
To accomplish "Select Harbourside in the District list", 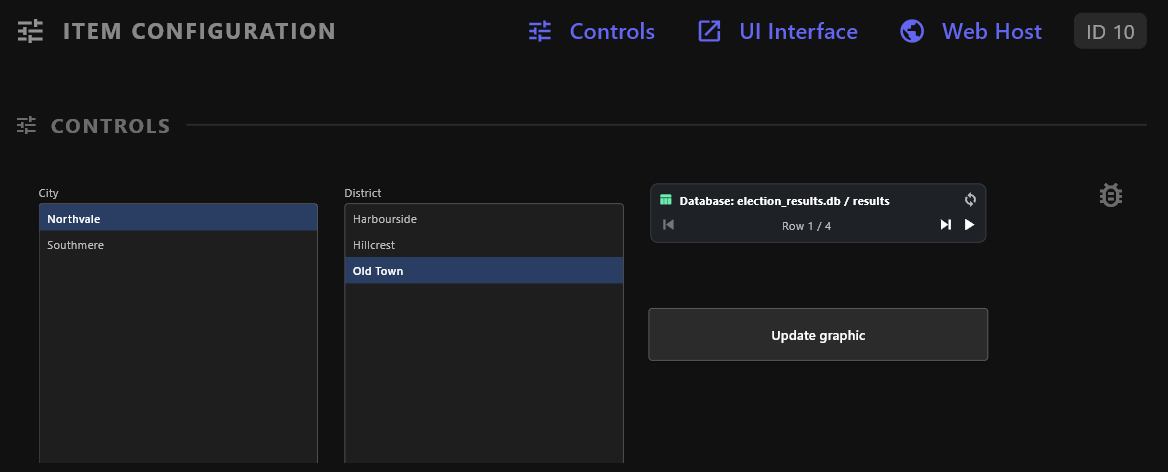I will (x=483, y=219).
